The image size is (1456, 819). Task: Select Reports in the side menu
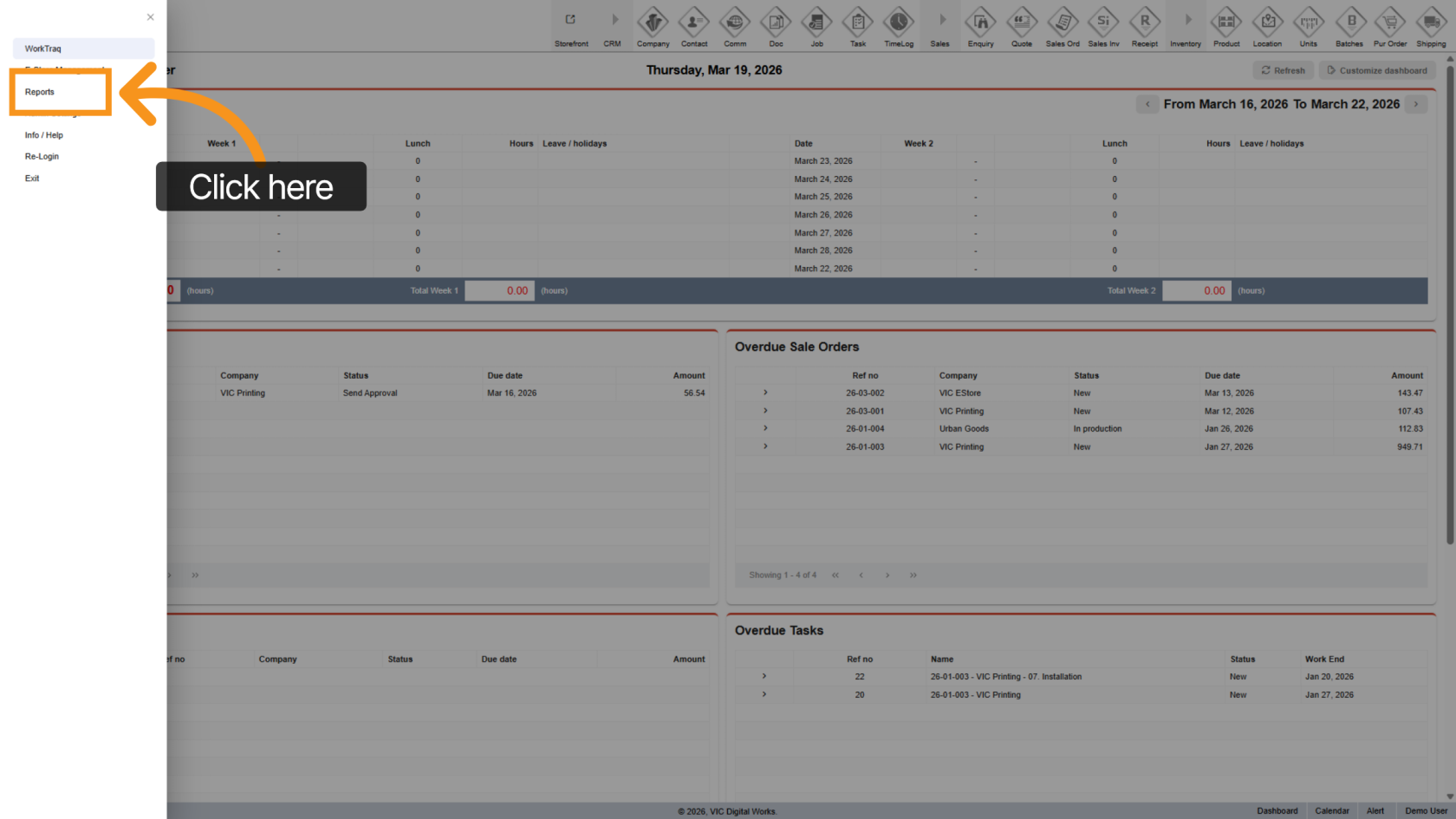tap(40, 92)
